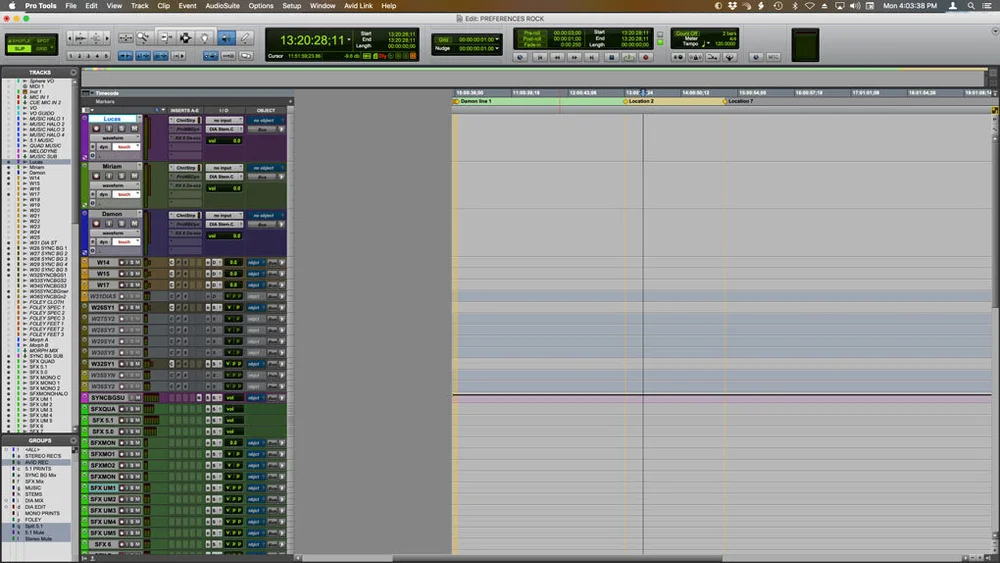
Task: Select the Trim tool
Action: point(166,38)
